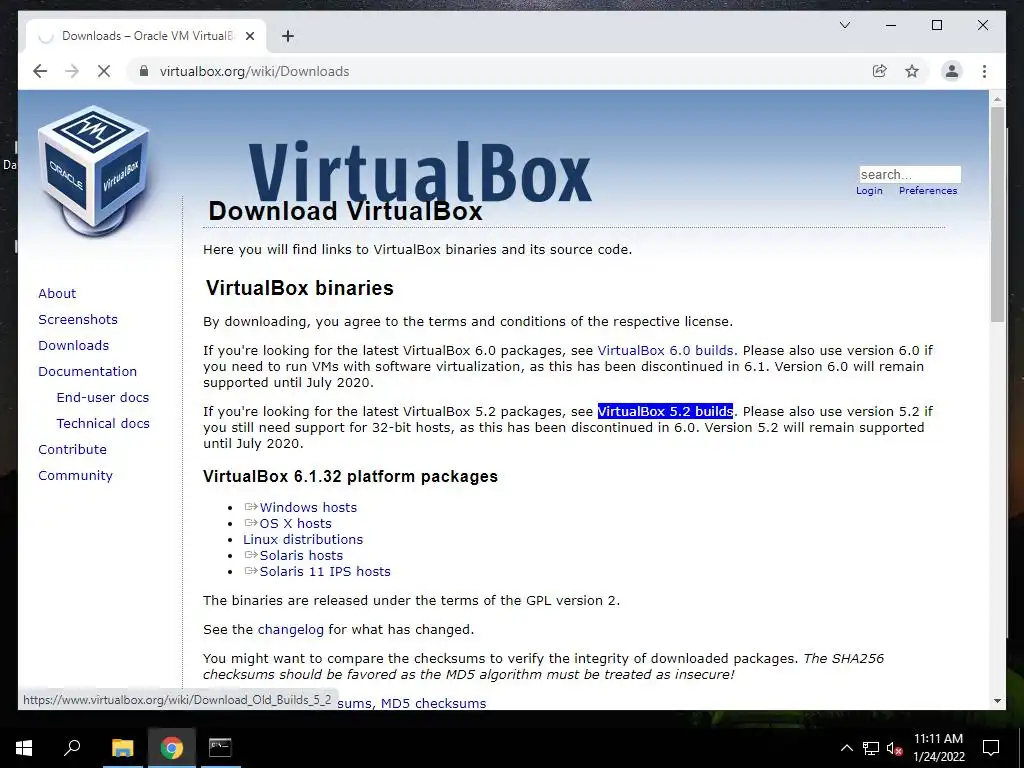
Task: Open the Linux distributions link
Action: pos(303,539)
